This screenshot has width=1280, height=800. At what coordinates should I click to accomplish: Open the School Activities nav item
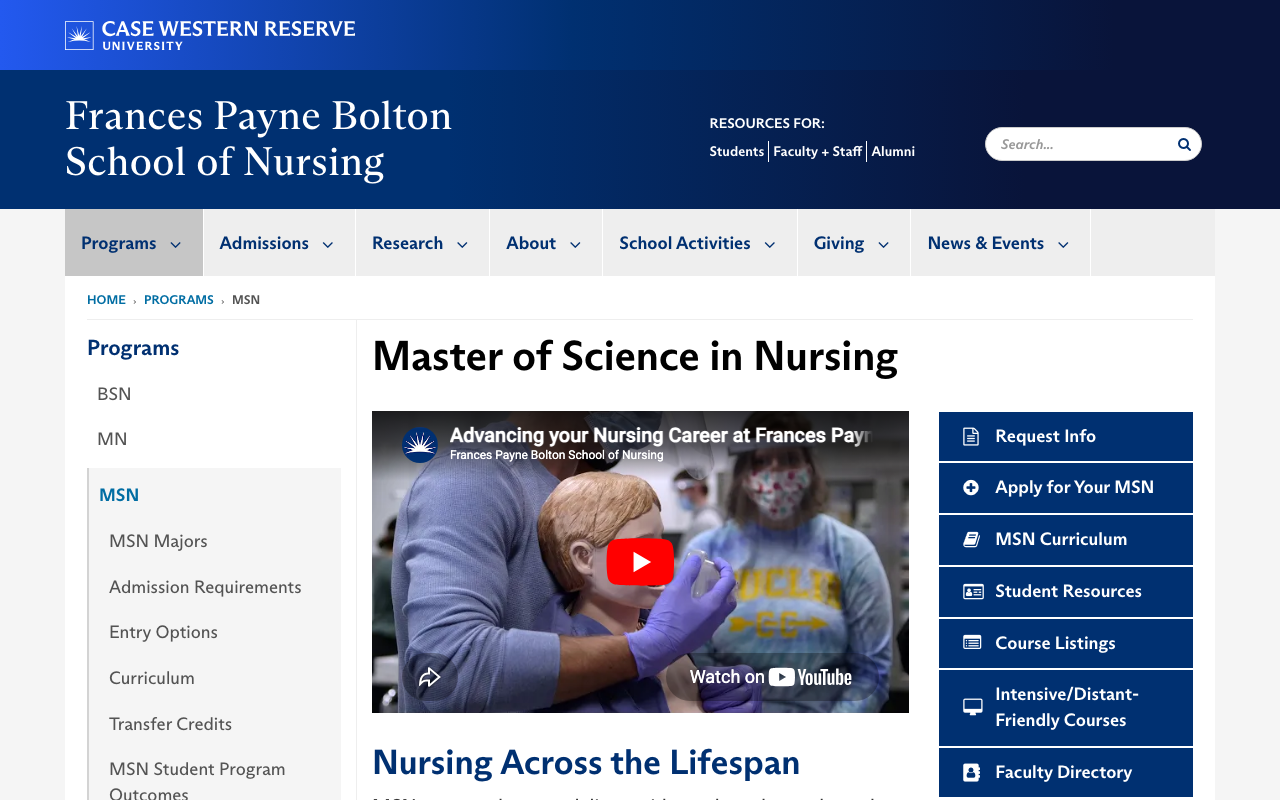point(700,243)
